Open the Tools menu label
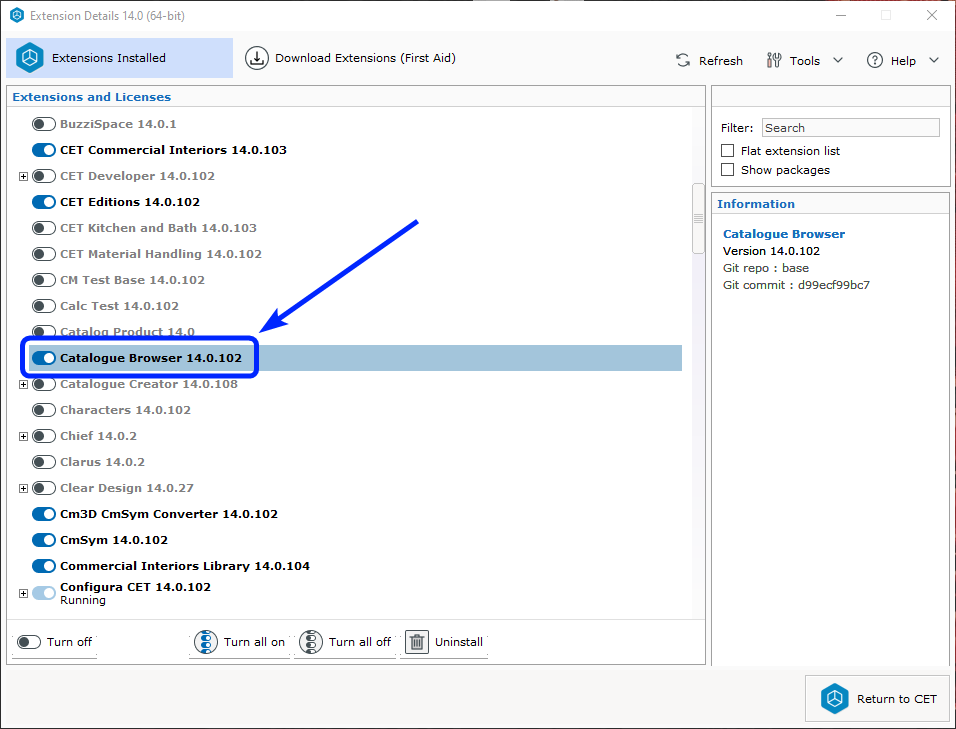The image size is (956, 729). point(804,61)
